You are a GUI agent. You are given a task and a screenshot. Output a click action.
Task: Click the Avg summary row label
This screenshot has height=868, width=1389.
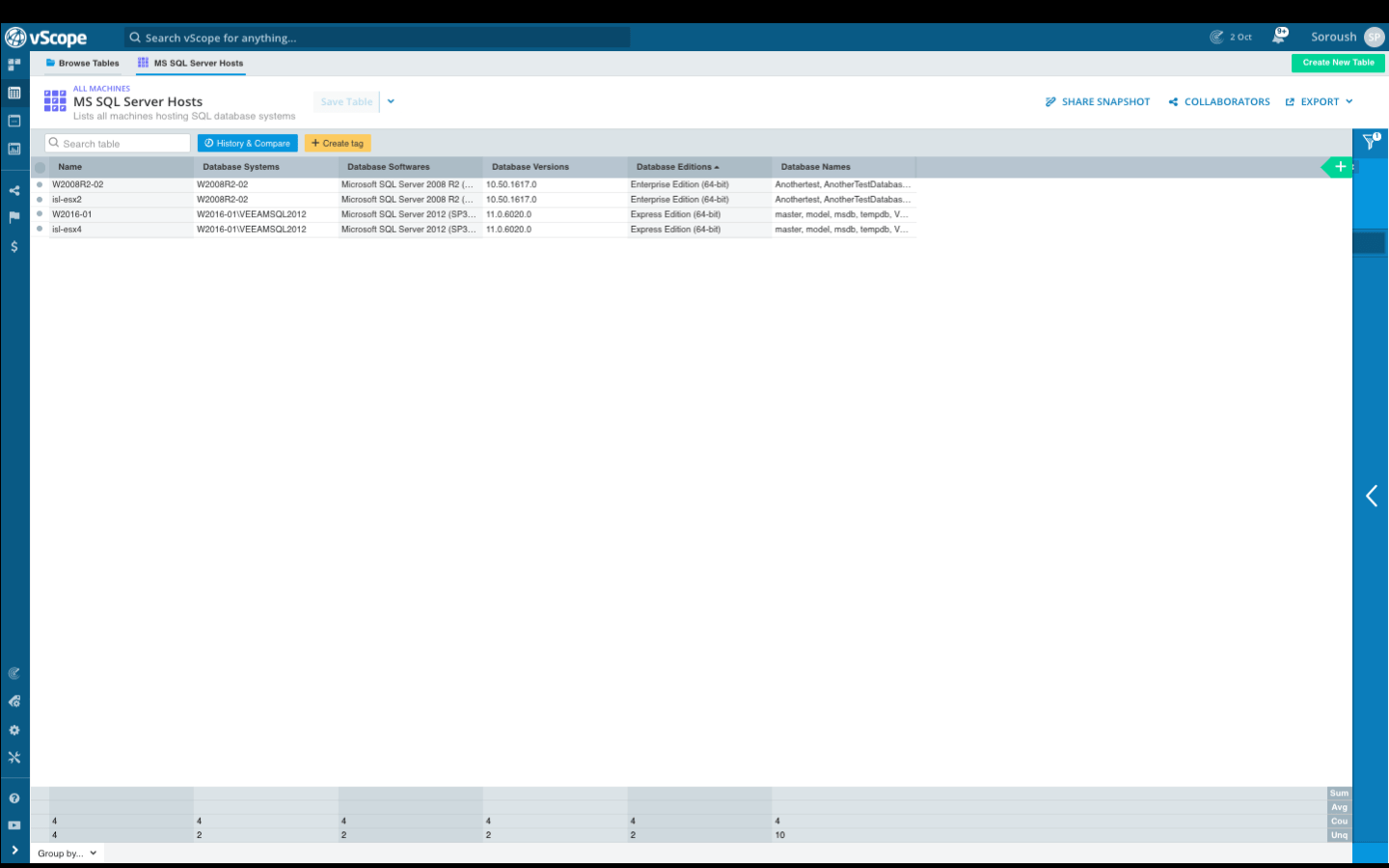tap(1339, 807)
